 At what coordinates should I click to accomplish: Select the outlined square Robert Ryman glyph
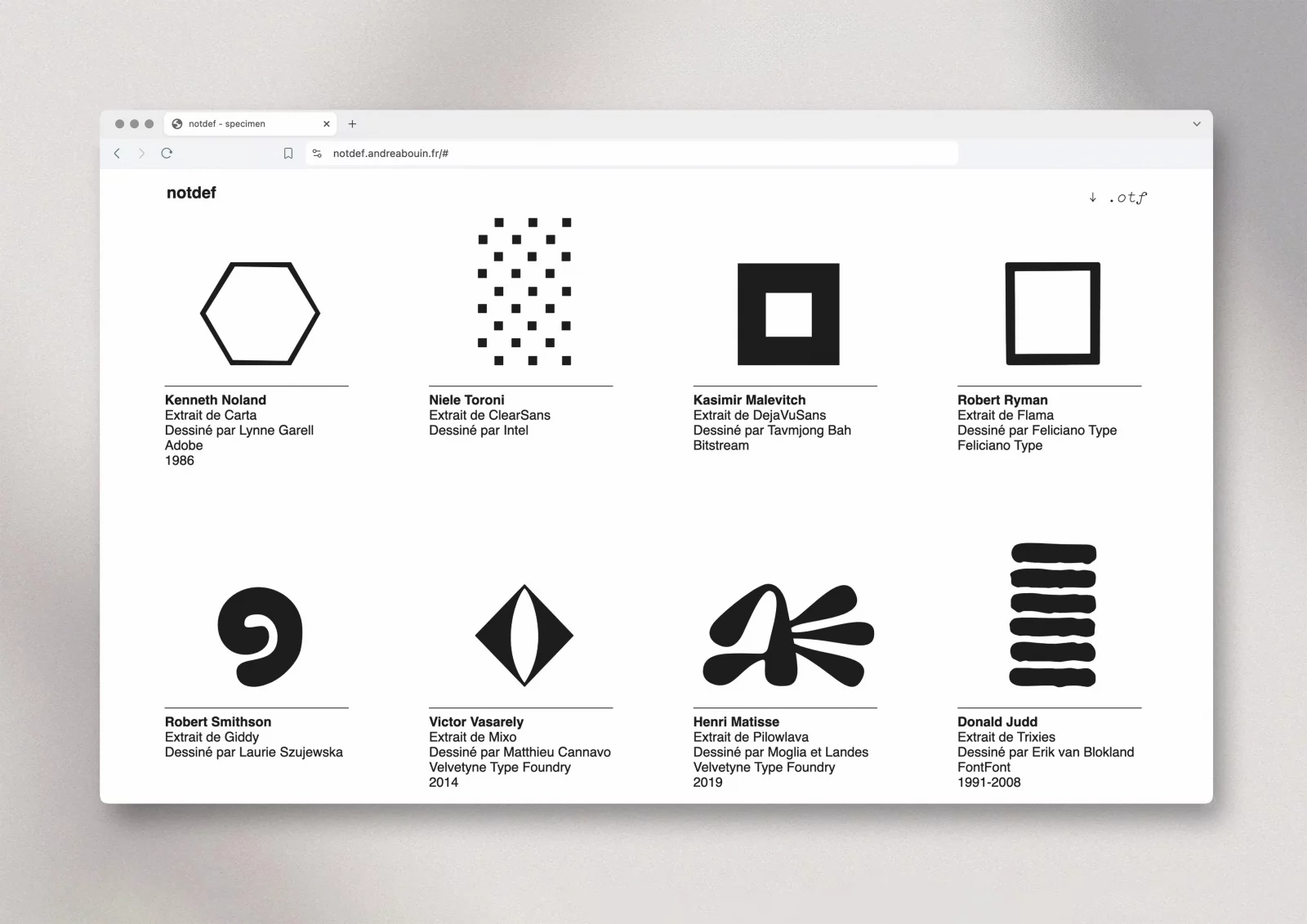click(x=1052, y=314)
